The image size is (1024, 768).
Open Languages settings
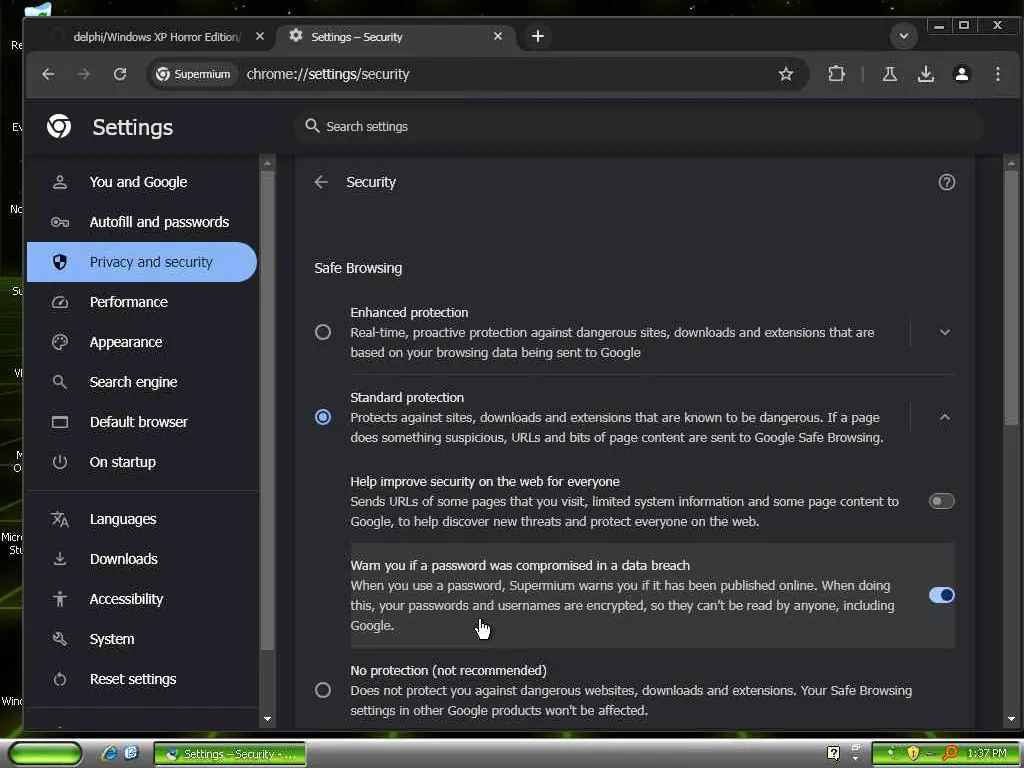142,519
